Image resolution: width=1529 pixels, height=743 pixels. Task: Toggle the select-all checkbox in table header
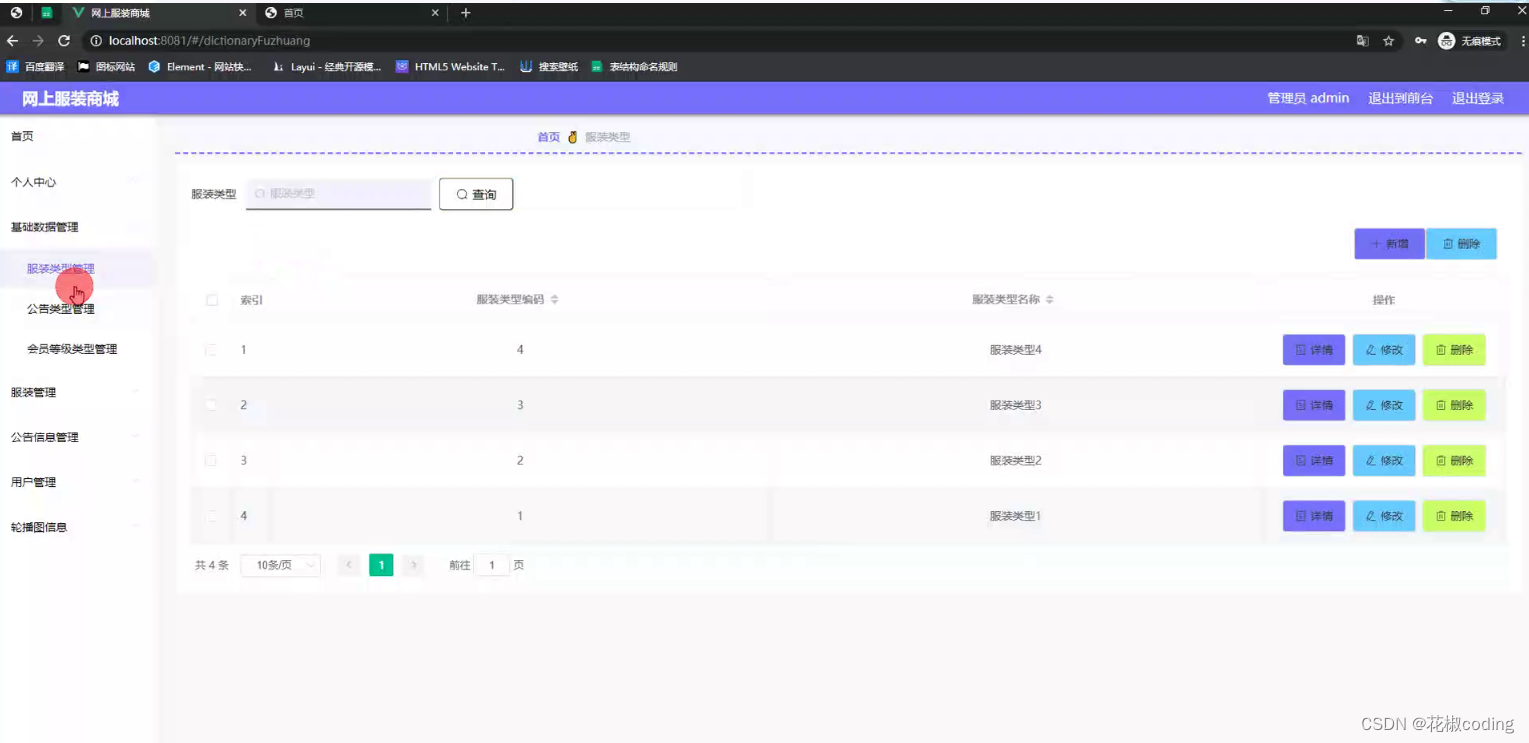[x=212, y=300]
